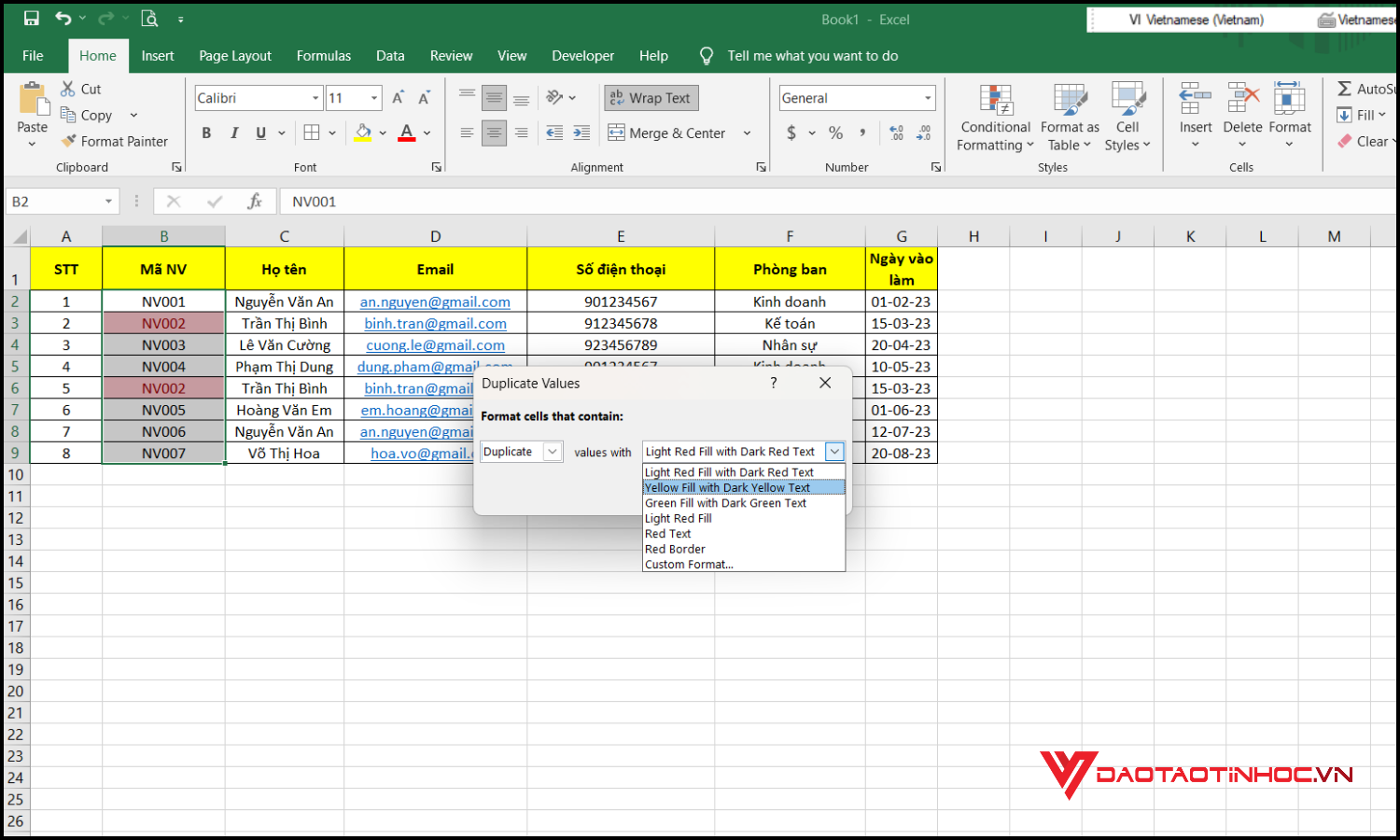Click the Paste clipboard icon
The height and width of the screenshot is (840, 1400).
tap(33, 99)
